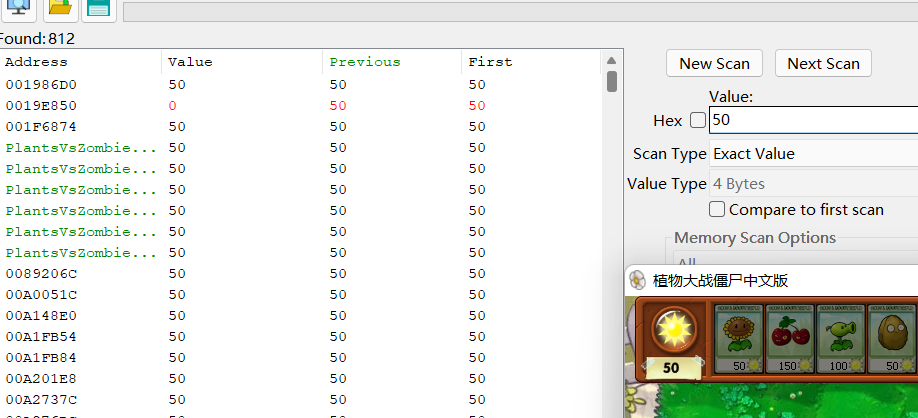The width and height of the screenshot is (918, 418).
Task: Select address row 001F6874
Action: 302,127
